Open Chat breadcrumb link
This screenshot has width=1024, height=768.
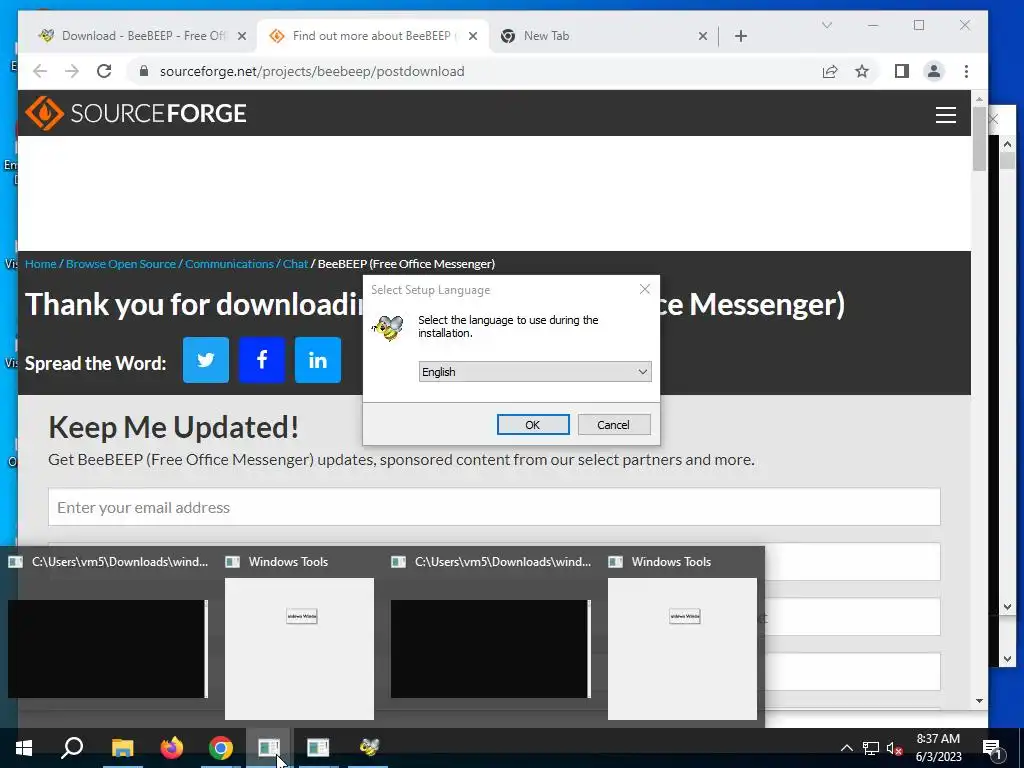point(295,264)
